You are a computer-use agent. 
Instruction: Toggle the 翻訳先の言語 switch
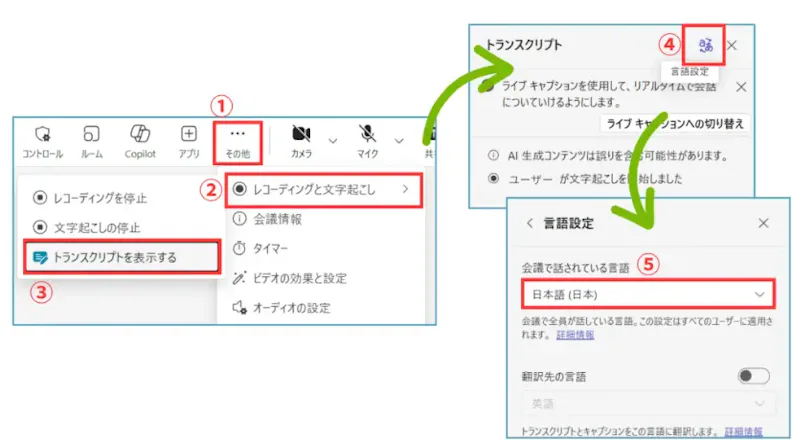(x=753, y=376)
